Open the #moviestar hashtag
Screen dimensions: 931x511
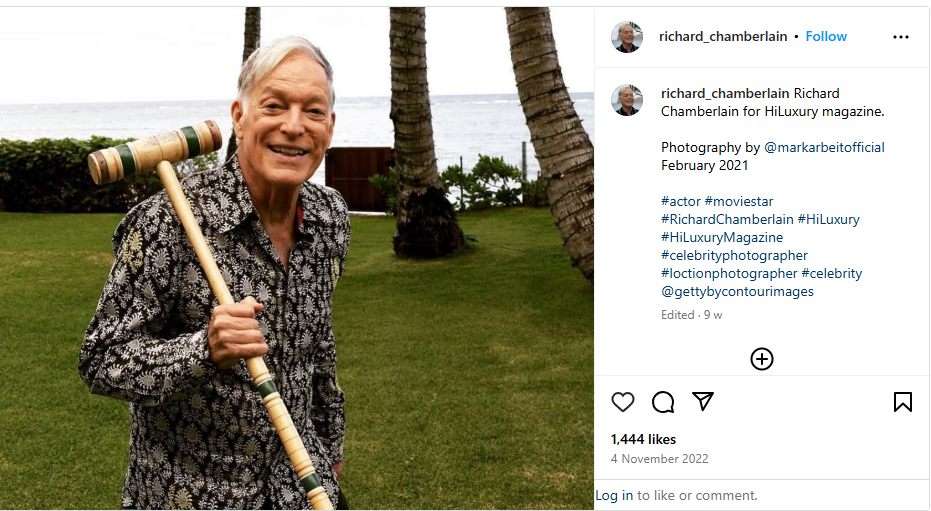tap(739, 201)
